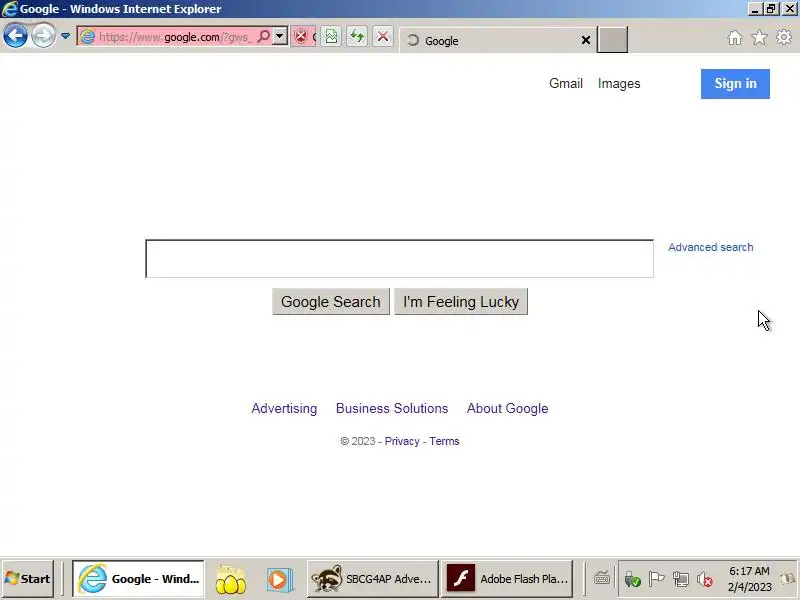
Task: Click the Google Search button
Action: (331, 302)
